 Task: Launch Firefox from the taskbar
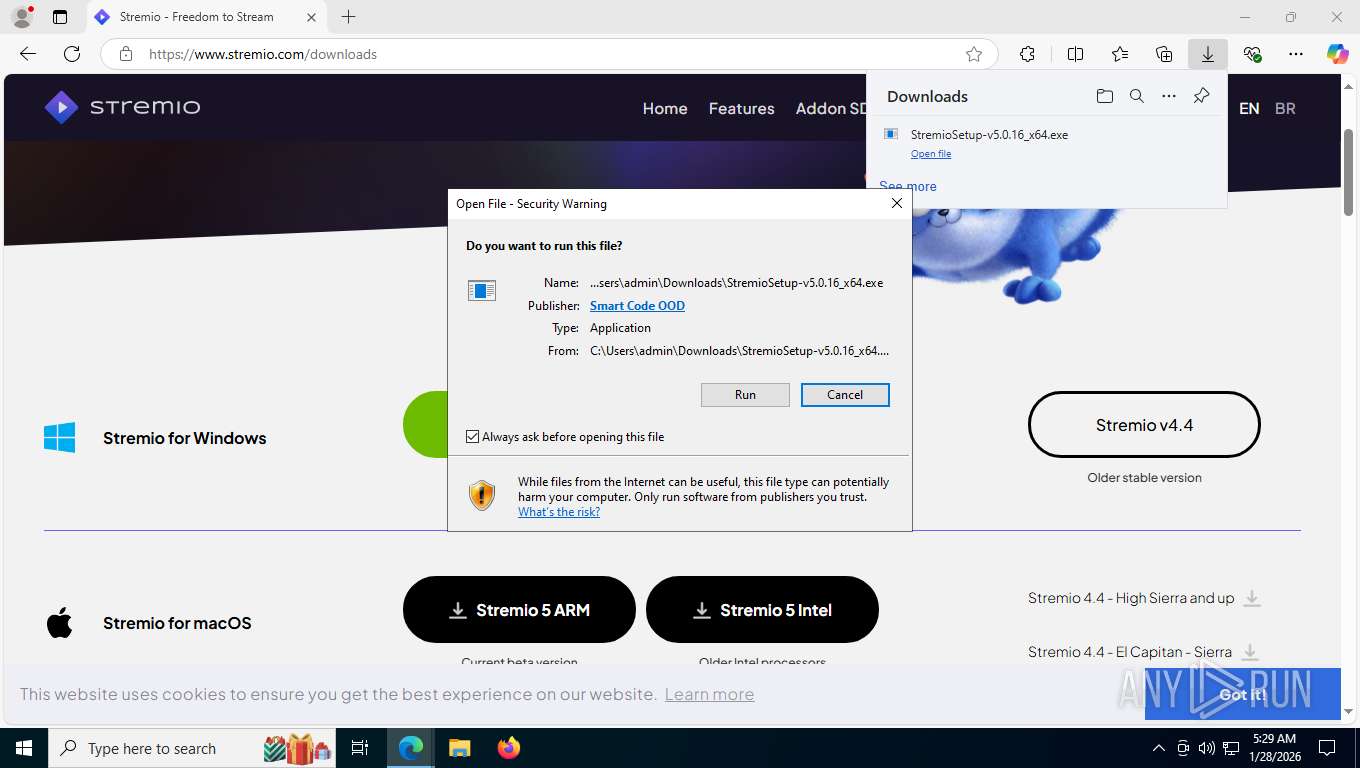point(509,748)
